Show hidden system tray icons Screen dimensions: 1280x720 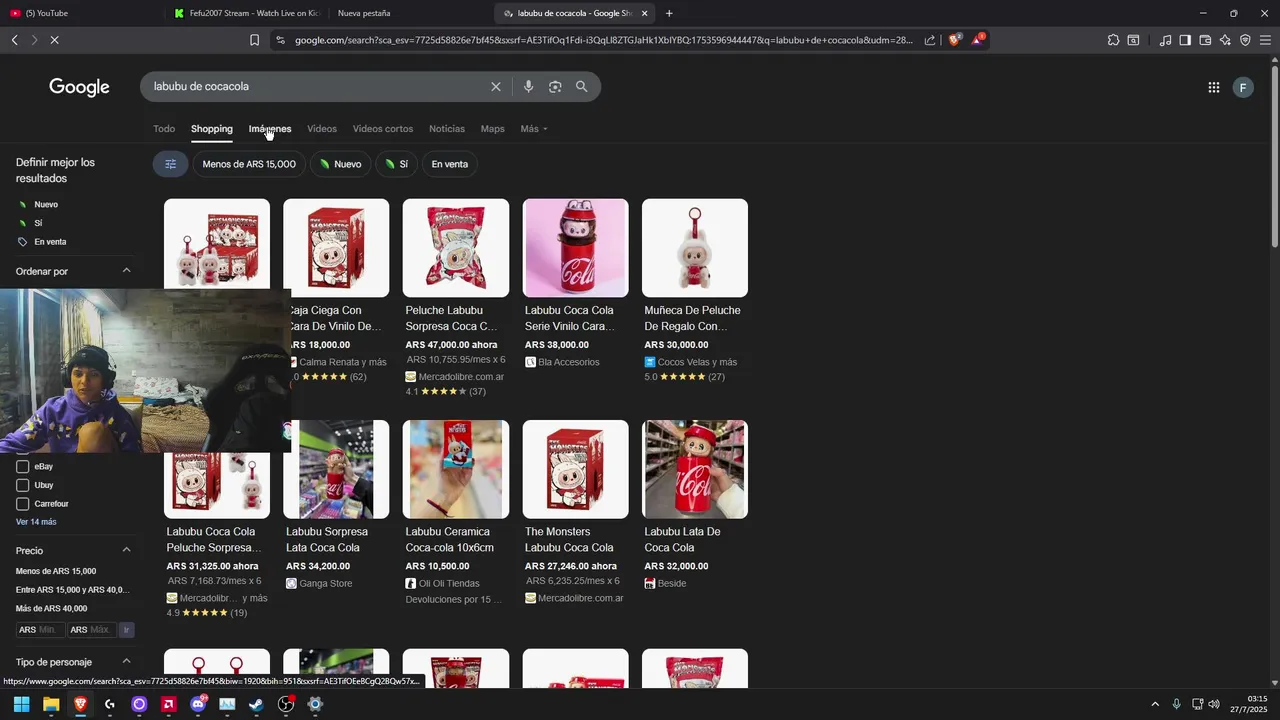click(1155, 704)
